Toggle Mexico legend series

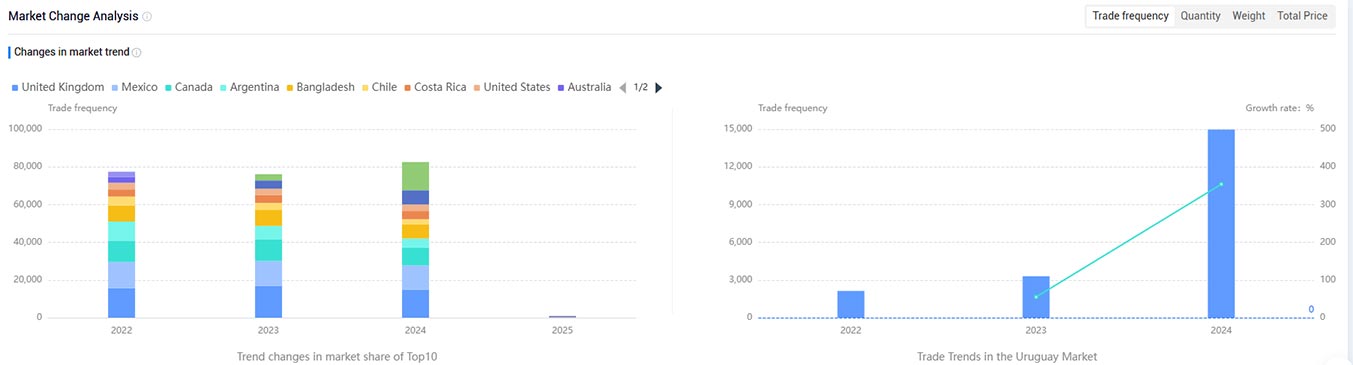(x=134, y=88)
